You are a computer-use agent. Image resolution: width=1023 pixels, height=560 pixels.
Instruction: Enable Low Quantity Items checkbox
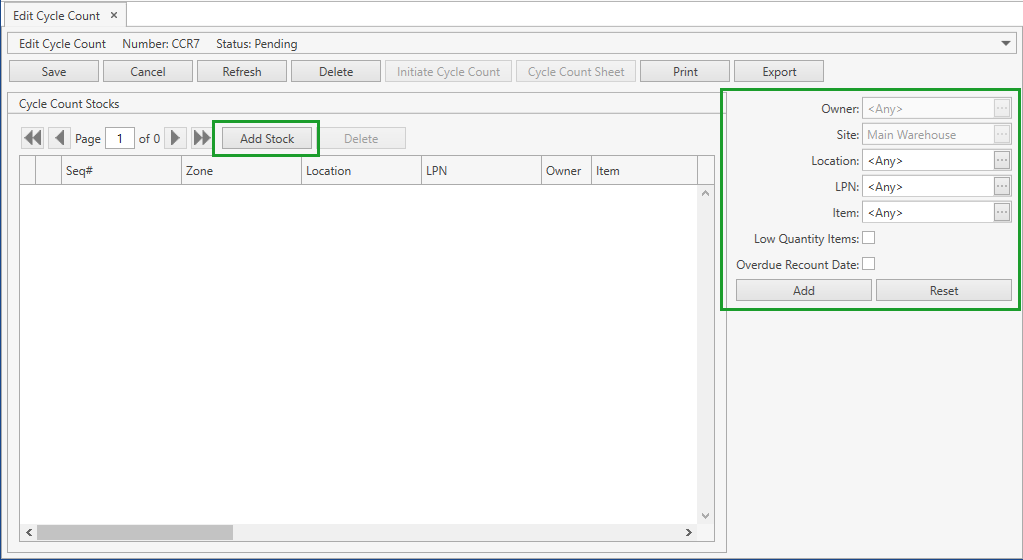[869, 238]
